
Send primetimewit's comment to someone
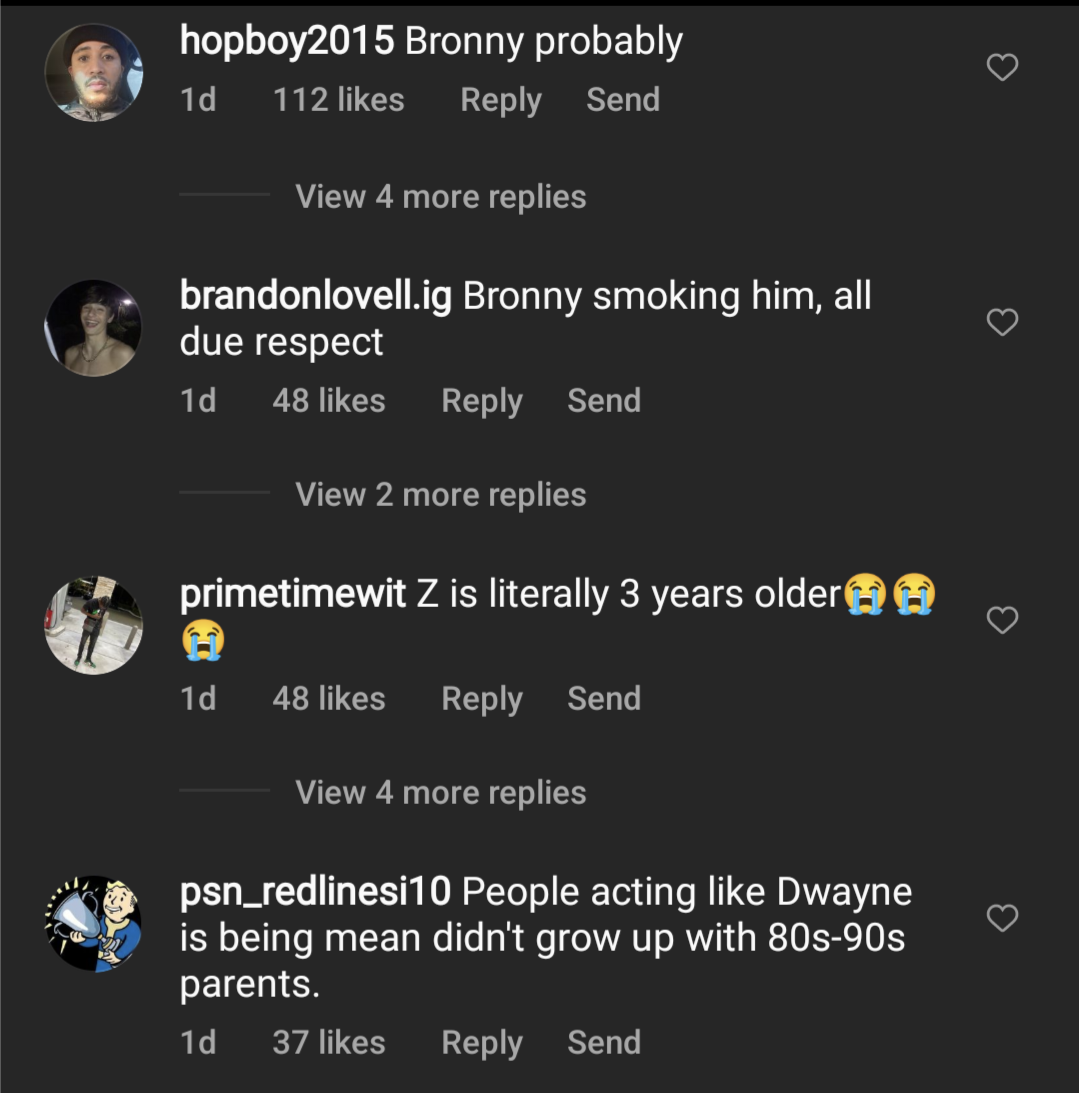(603, 699)
